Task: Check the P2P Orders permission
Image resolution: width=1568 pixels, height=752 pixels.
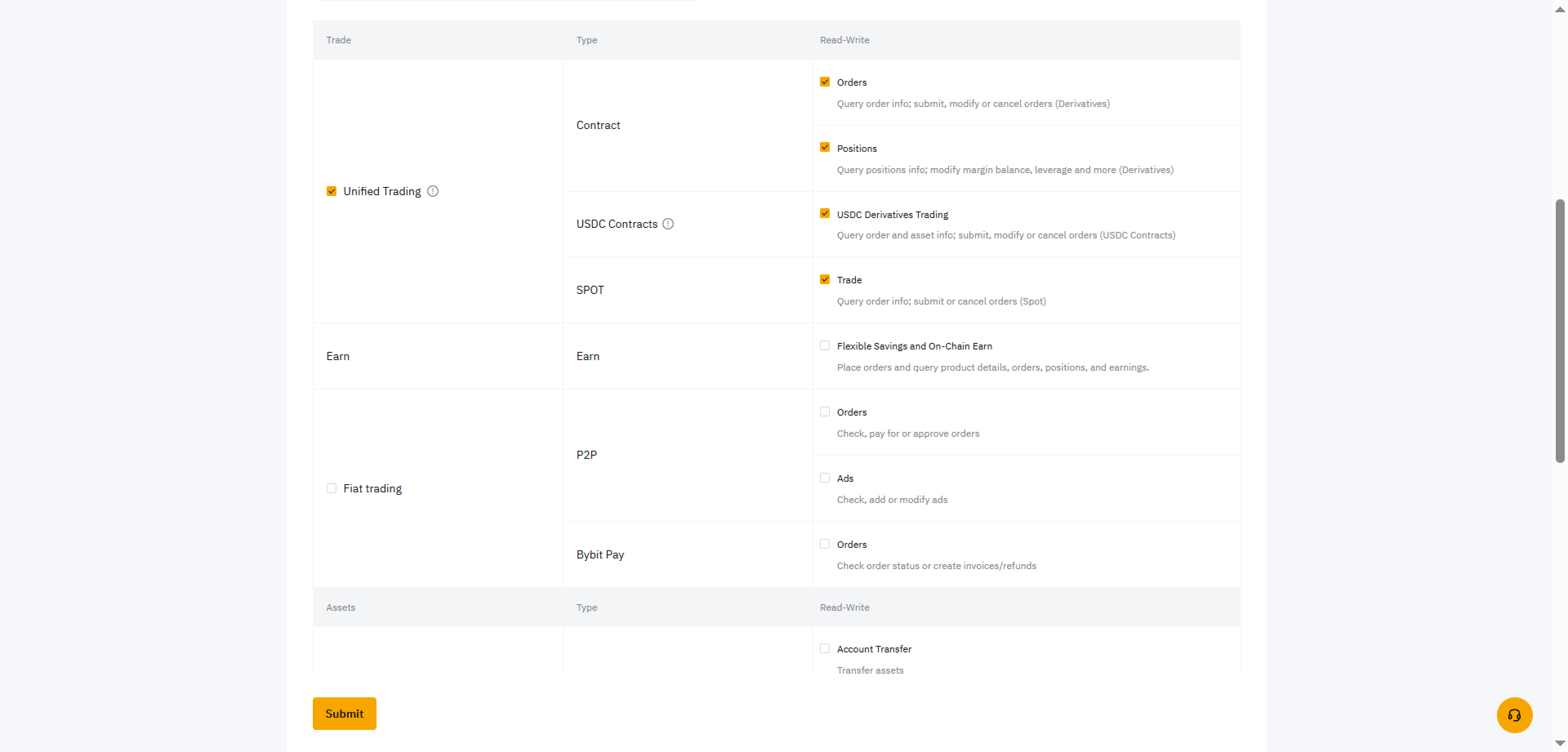Action: 824,412
